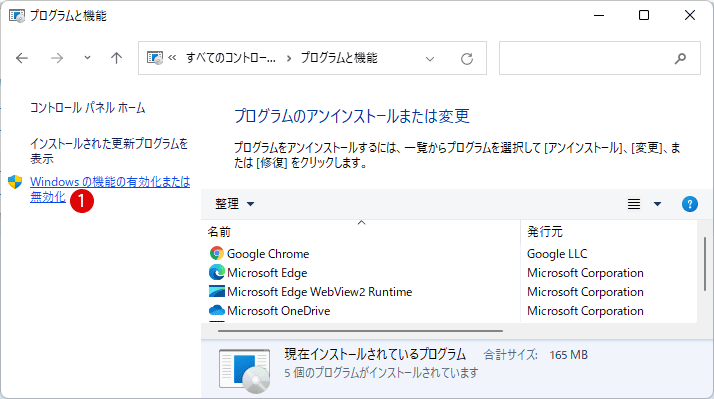
Task: Click Microsoft Corporation publisher for OneDrive
Action: pos(585,311)
